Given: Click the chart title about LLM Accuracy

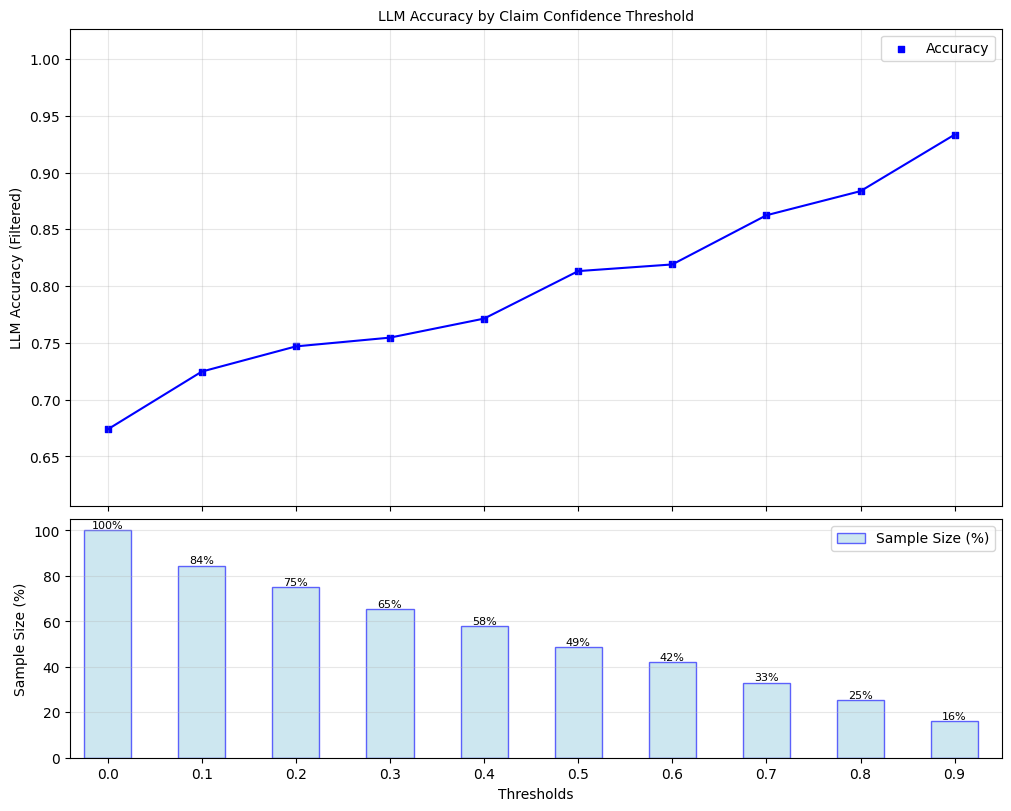Looking at the screenshot, I should 535,16.
